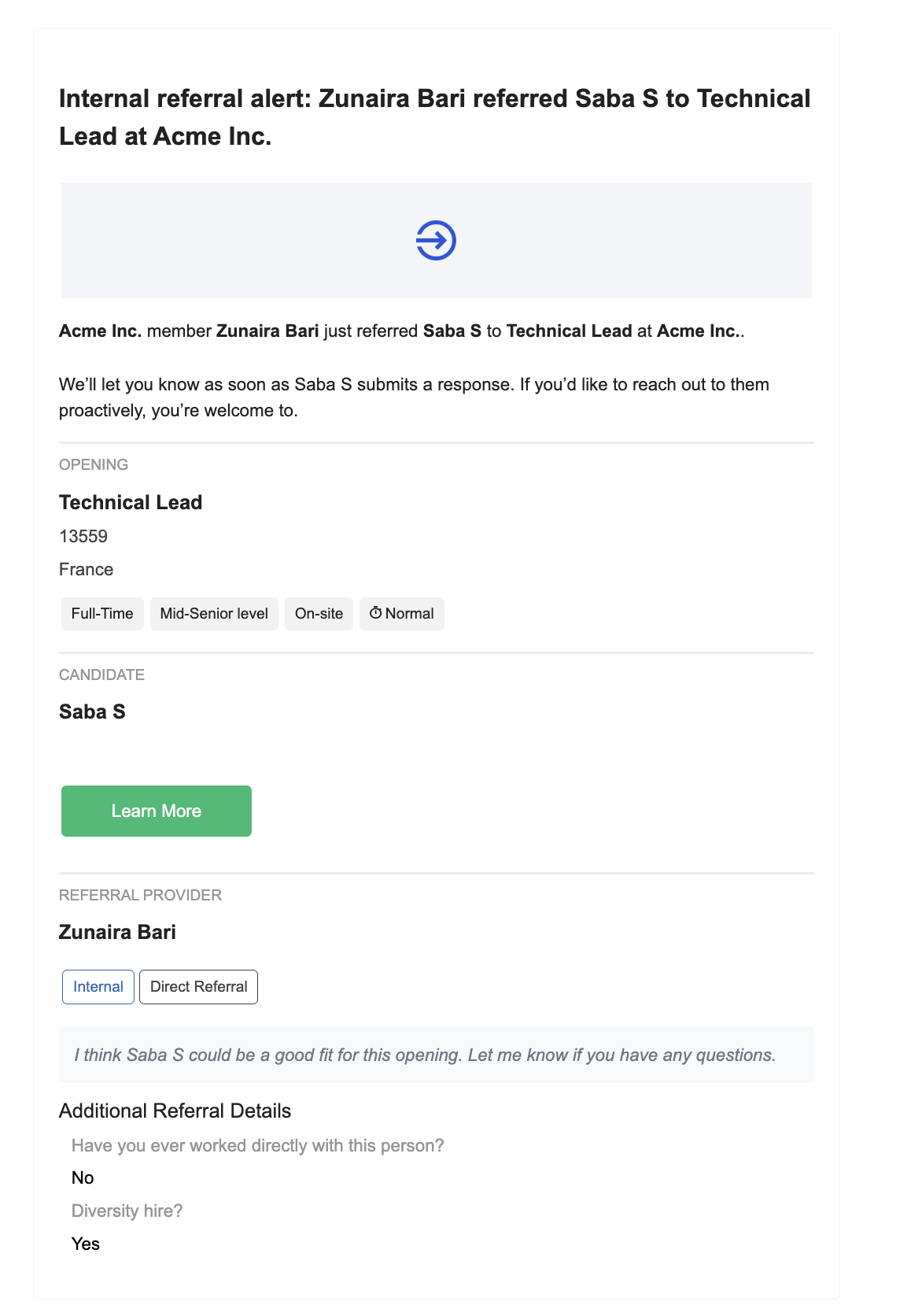The width and height of the screenshot is (922, 1316).
Task: Click the Mid-Senior level tag
Action: (x=214, y=614)
